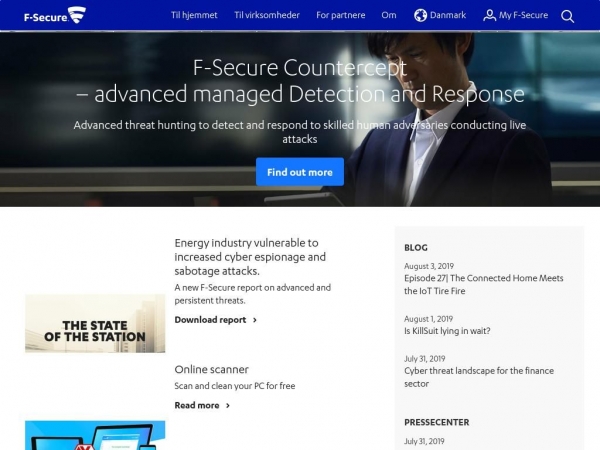The height and width of the screenshot is (450, 600).
Task: Click the Advanced threat hunting subtitle
Action: click(300, 132)
